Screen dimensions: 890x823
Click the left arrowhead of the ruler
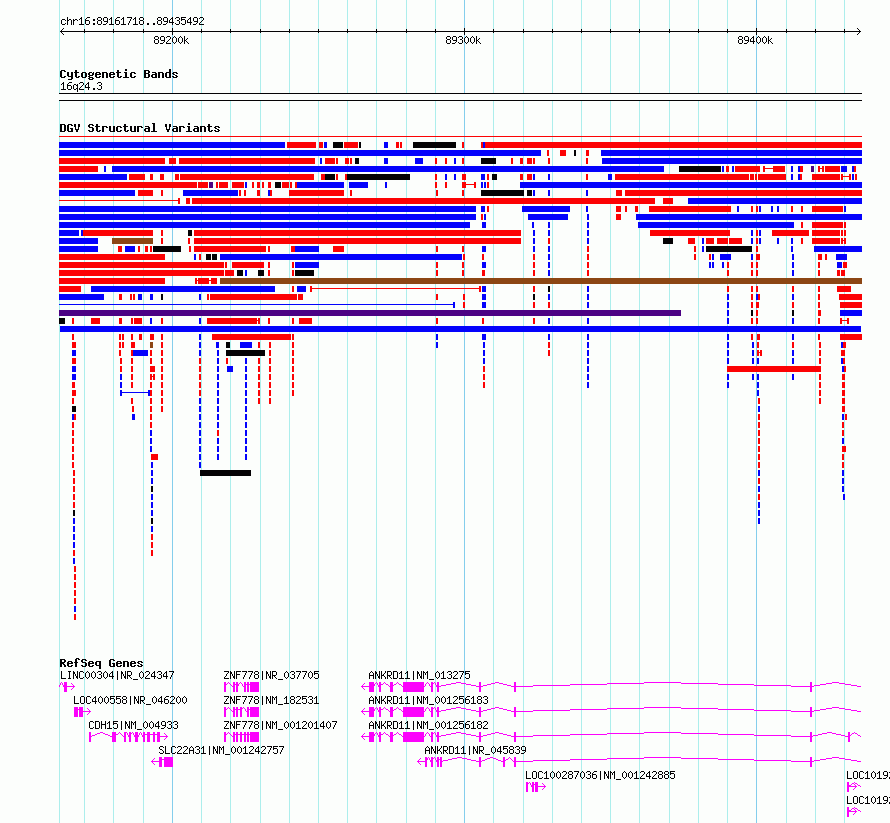tap(62, 32)
